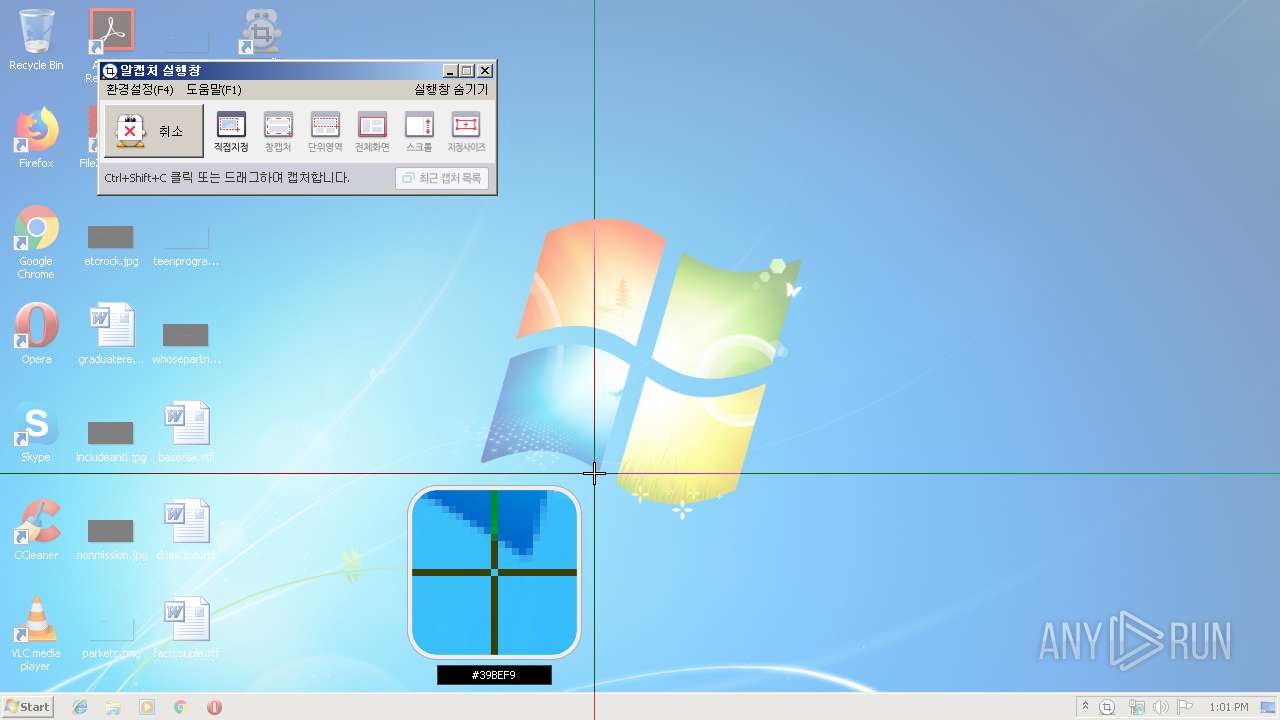Screen dimensions: 1280x720
Task: Select the includeanti.jpg desktop file
Action: (x=111, y=439)
